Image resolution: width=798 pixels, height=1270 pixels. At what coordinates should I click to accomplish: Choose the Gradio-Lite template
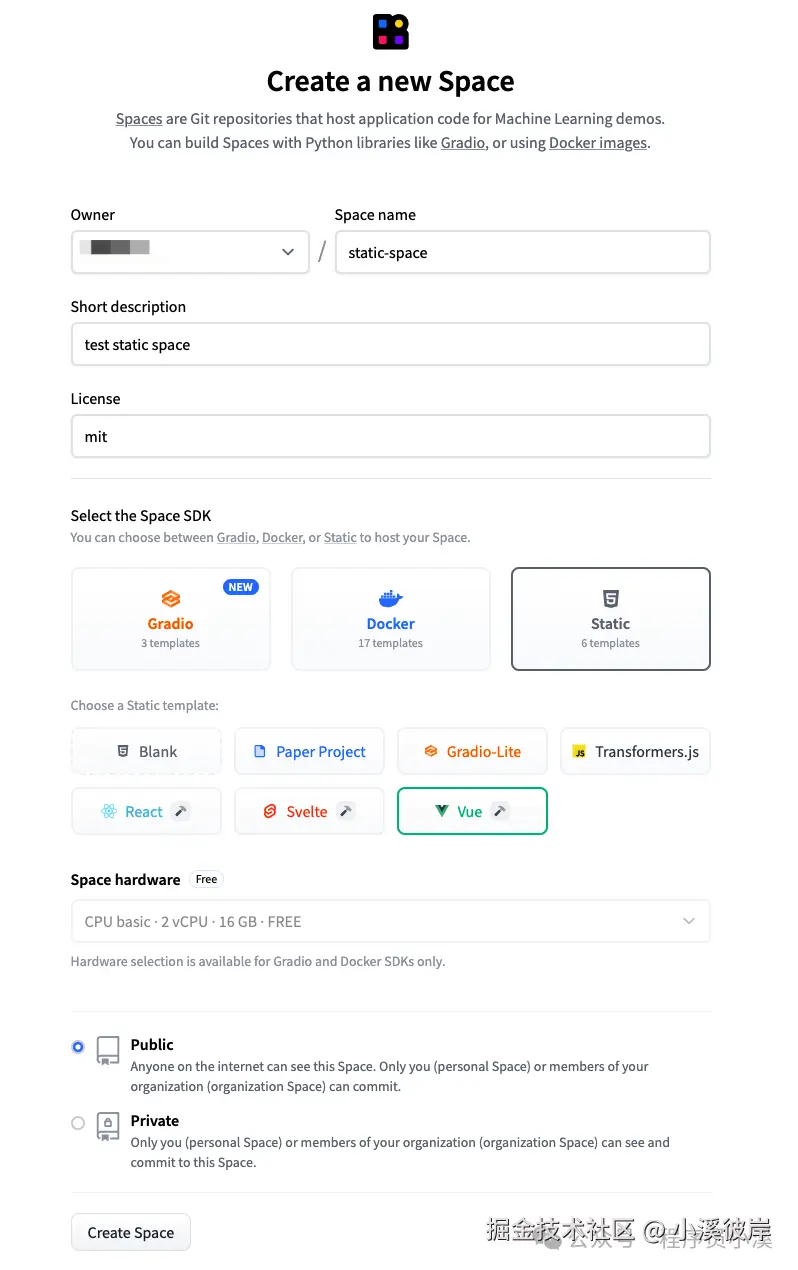click(472, 751)
